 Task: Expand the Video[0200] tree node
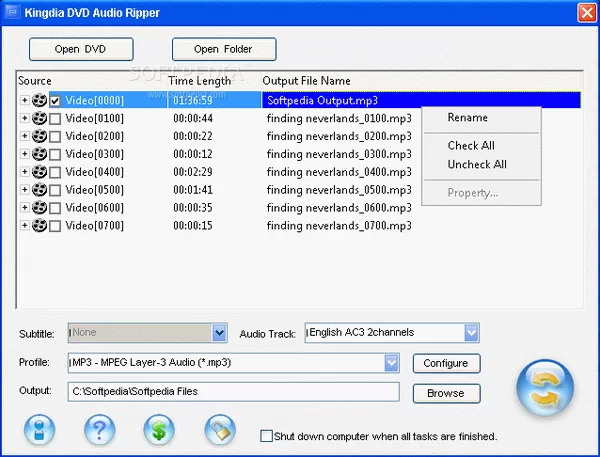tap(24, 136)
